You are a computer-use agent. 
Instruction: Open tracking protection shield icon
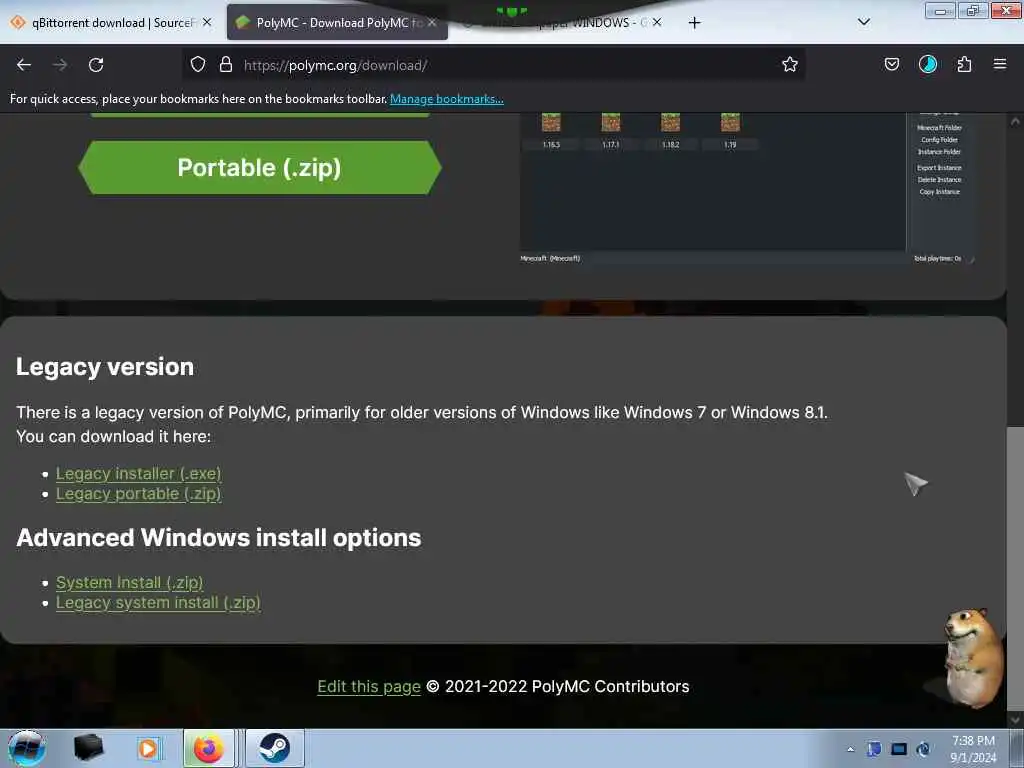point(198,65)
